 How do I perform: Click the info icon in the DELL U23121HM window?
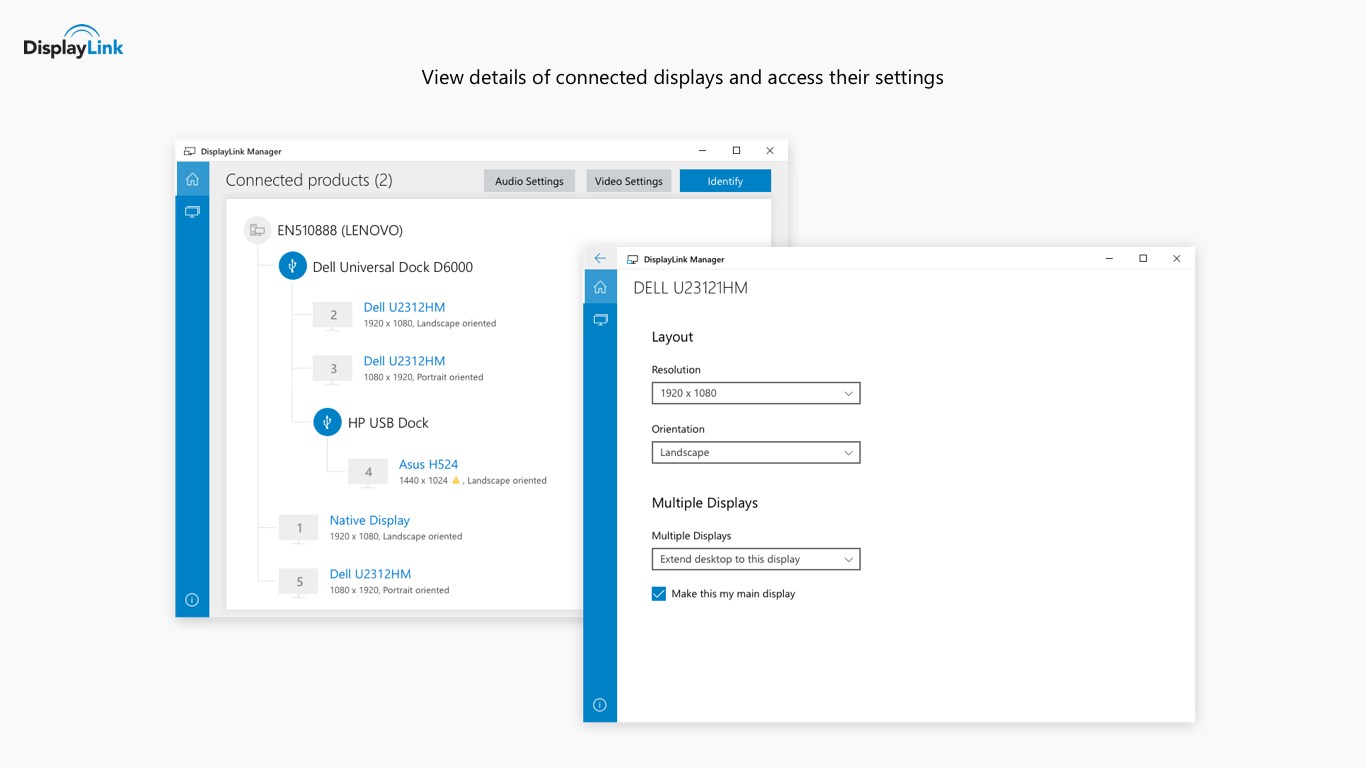tap(600, 704)
